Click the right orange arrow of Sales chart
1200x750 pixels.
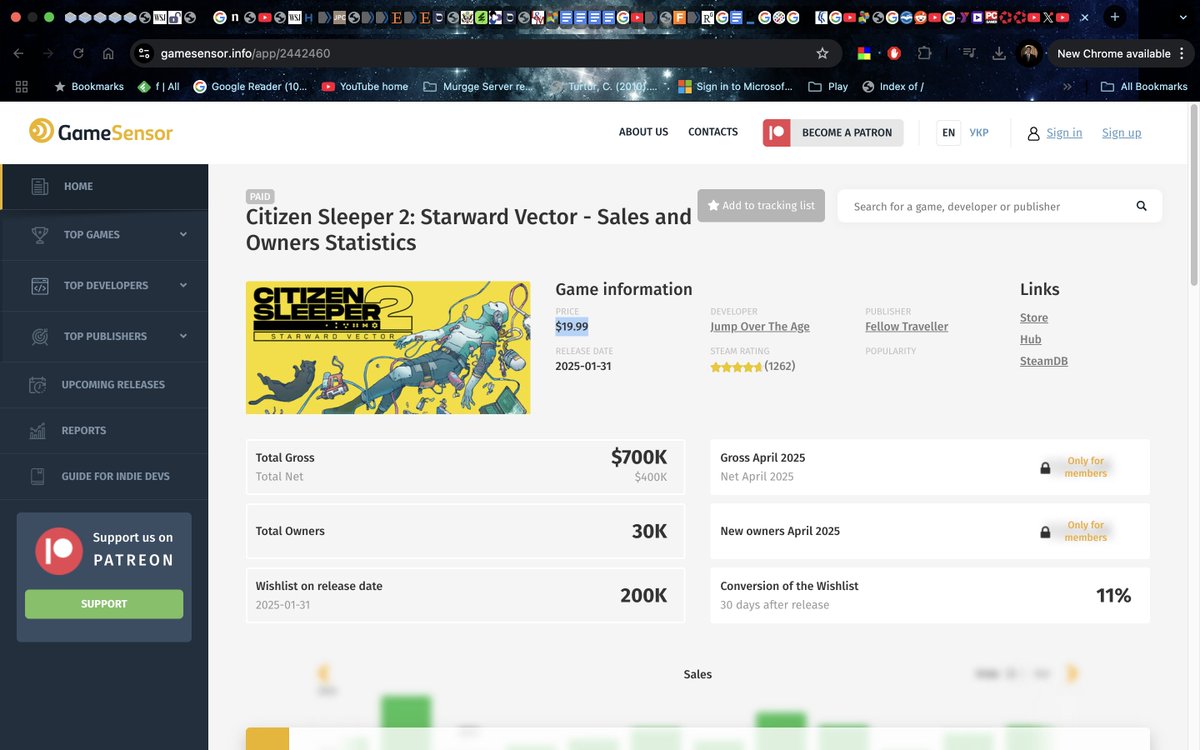1072,674
